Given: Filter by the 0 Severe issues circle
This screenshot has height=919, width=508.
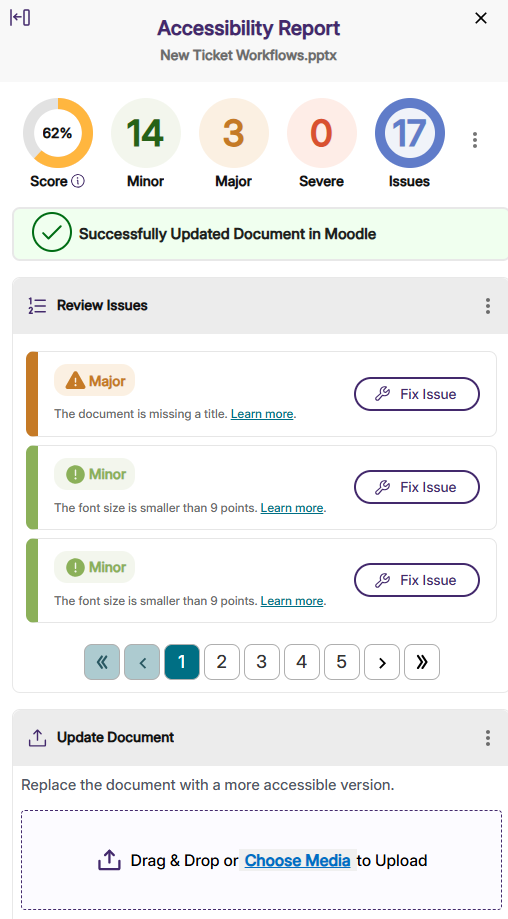Looking at the screenshot, I should (x=322, y=133).
